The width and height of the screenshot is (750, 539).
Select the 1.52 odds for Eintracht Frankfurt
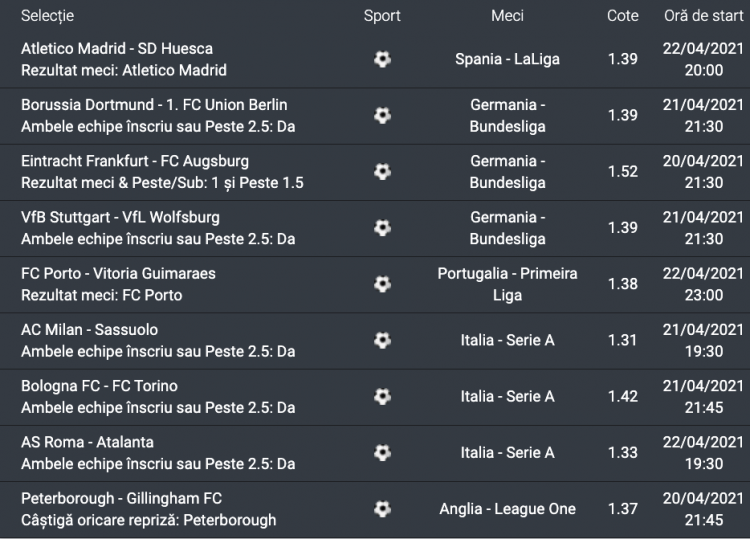(622, 171)
